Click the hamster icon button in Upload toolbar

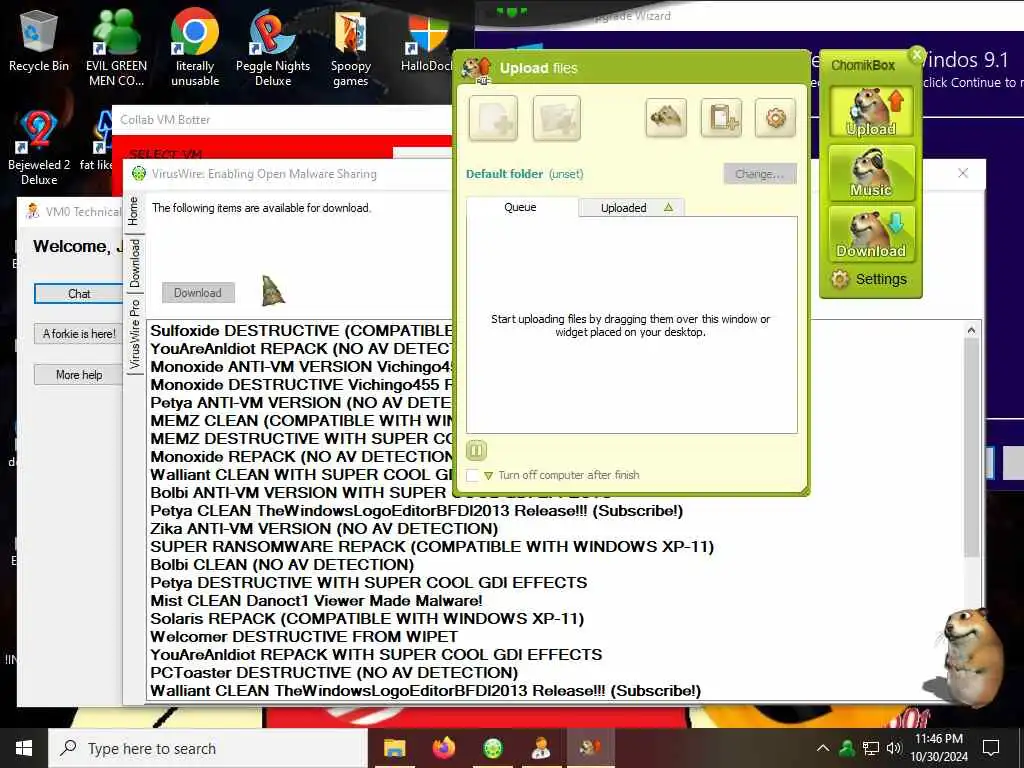(665, 118)
